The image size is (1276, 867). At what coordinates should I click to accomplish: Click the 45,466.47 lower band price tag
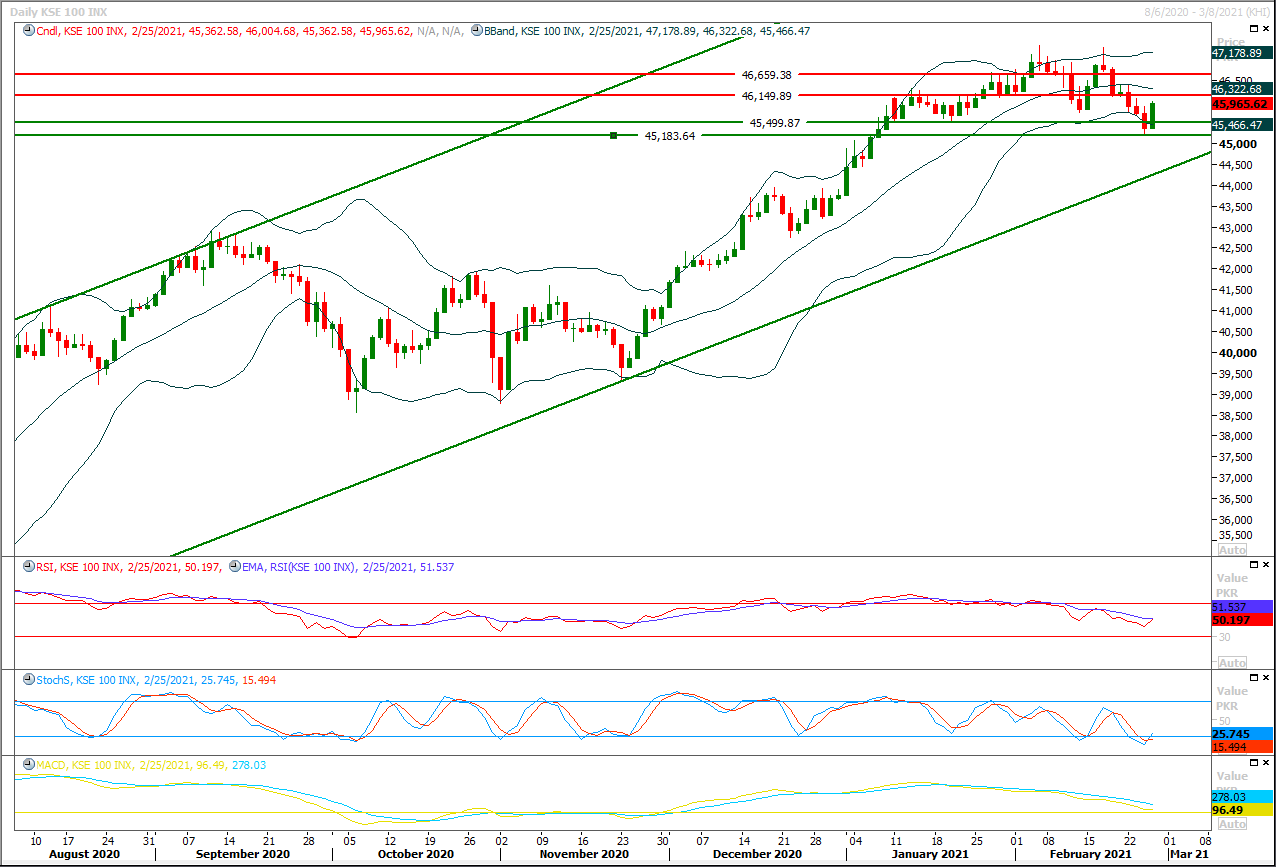tap(1240, 125)
